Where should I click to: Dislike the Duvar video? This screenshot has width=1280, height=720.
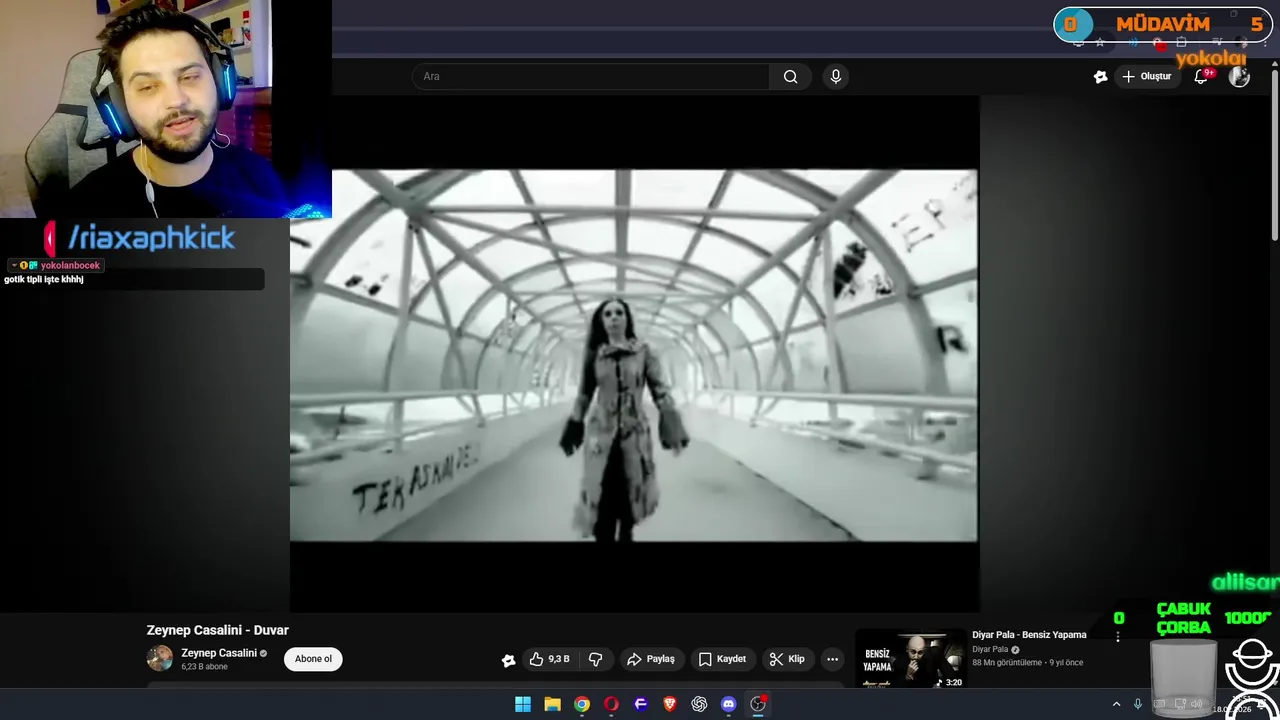point(595,659)
